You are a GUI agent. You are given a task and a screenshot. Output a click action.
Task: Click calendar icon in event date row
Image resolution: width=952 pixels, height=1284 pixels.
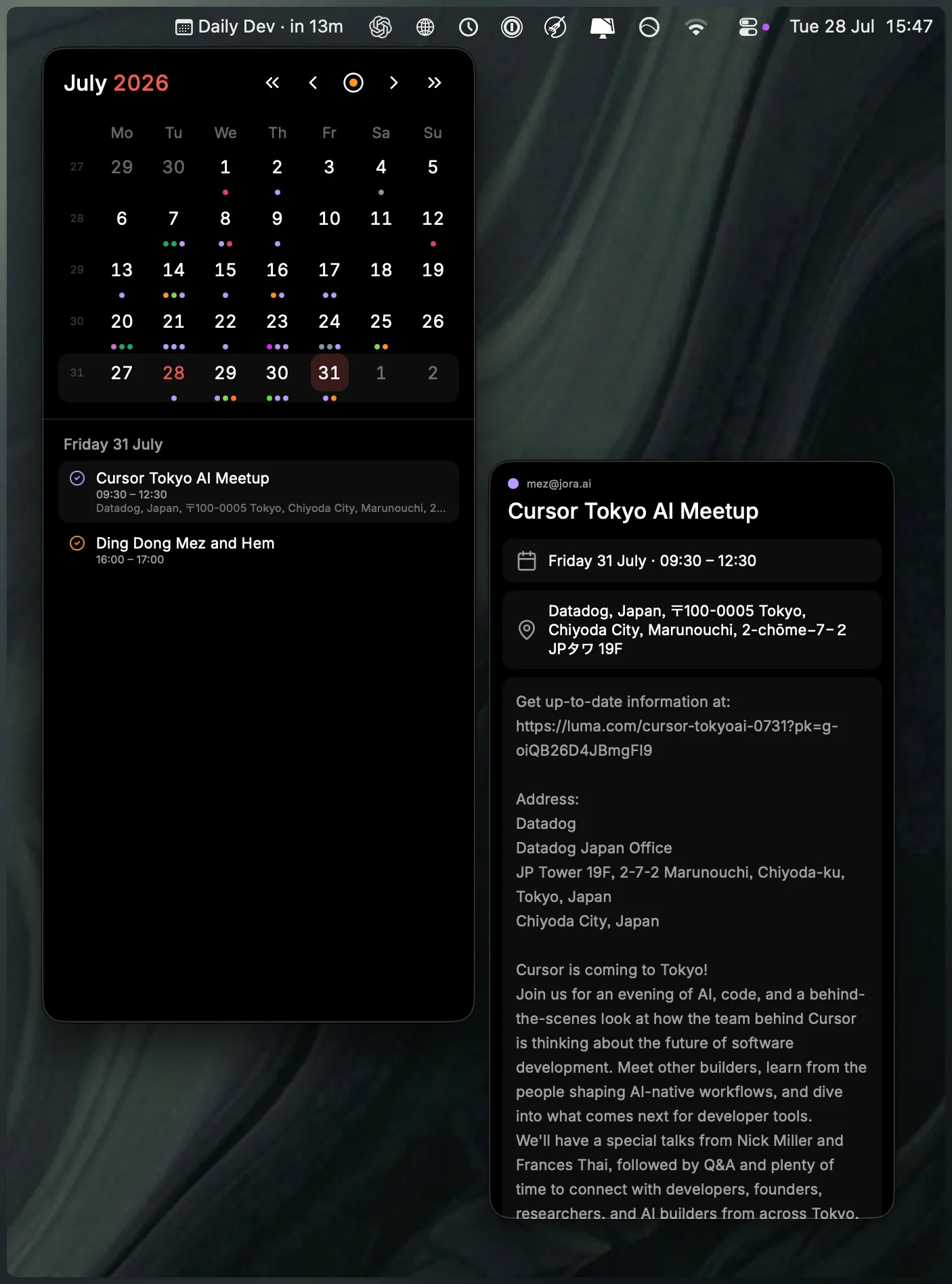point(527,561)
